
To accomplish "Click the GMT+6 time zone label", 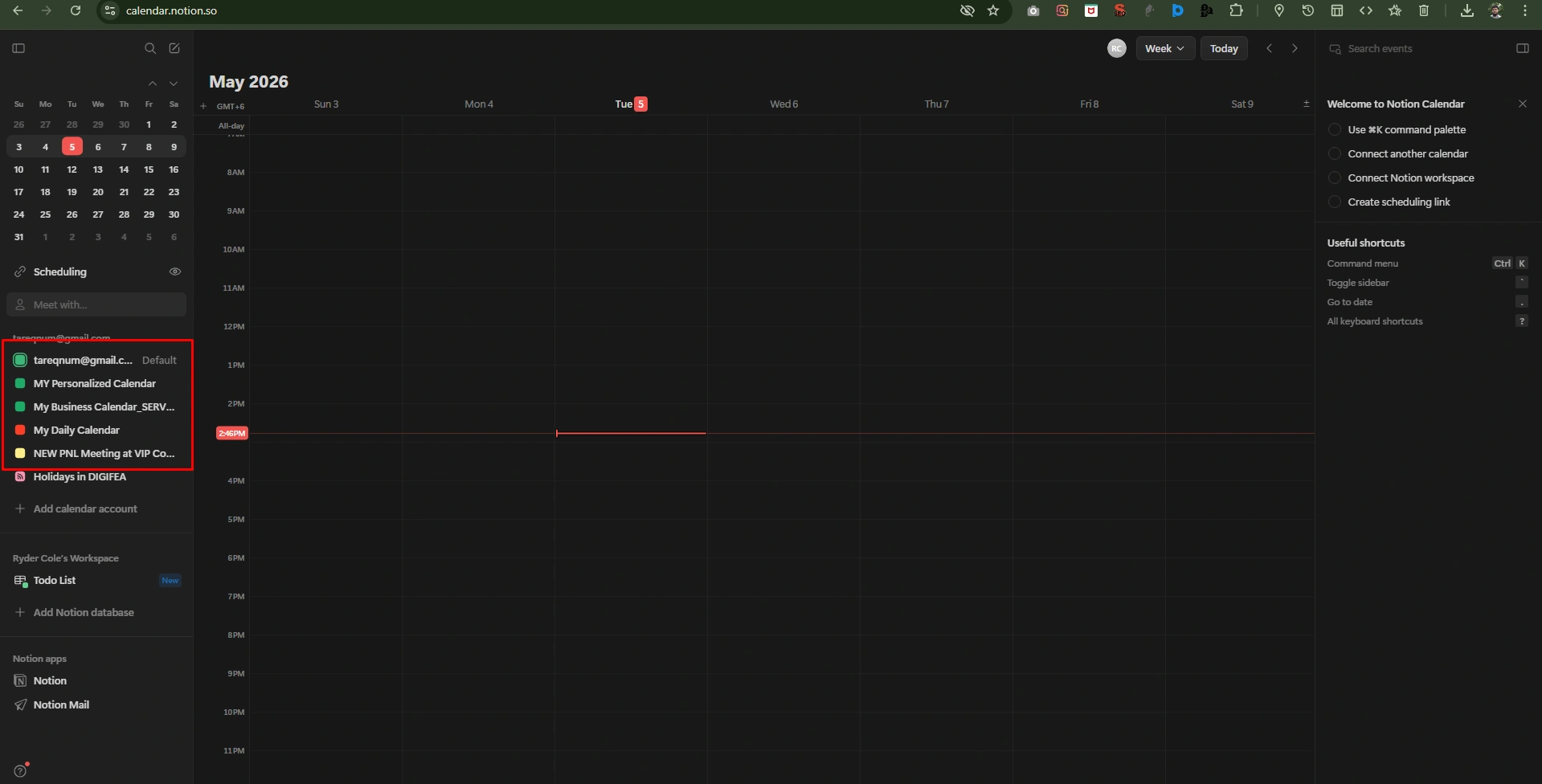I will [231, 106].
